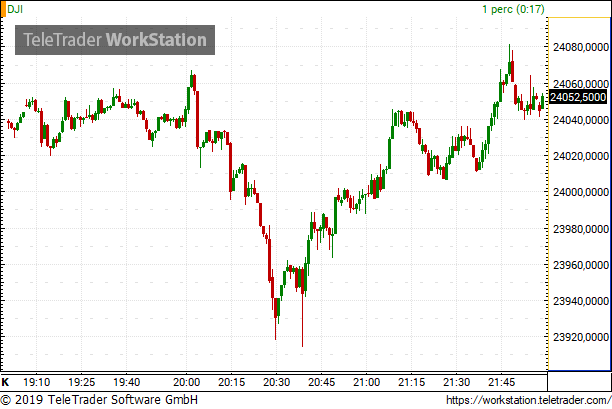
Task: Click the 24020,0000 price axis label
Action: (x=581, y=156)
